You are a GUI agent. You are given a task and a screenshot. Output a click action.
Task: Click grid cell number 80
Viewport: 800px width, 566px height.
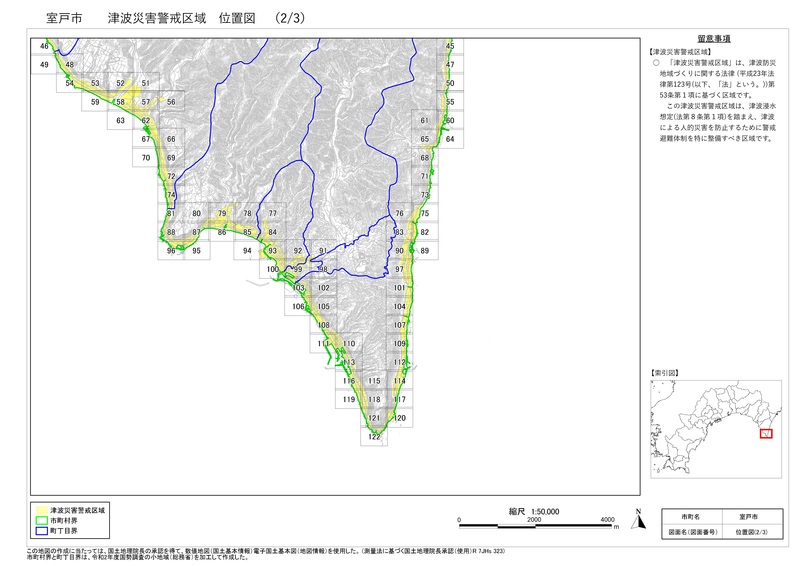(x=197, y=214)
